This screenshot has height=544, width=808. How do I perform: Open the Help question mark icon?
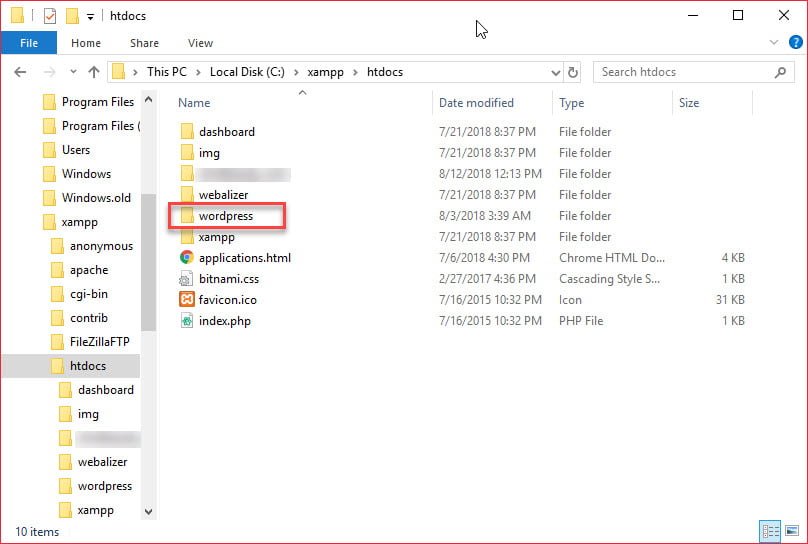tap(794, 43)
